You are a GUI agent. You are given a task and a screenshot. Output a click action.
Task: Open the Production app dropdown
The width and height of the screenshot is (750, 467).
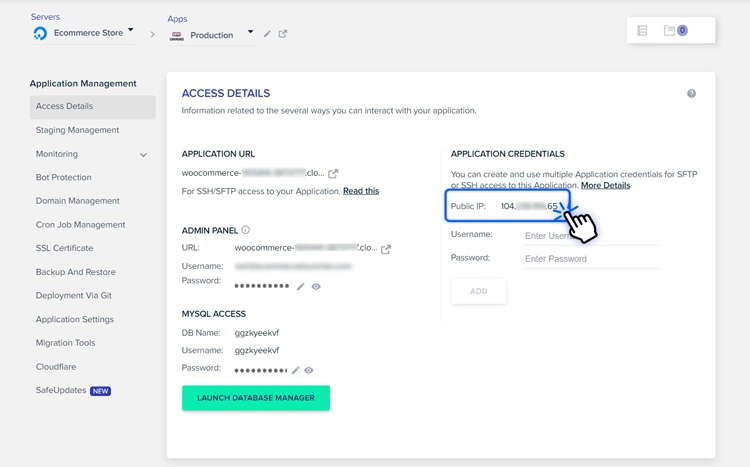250,32
